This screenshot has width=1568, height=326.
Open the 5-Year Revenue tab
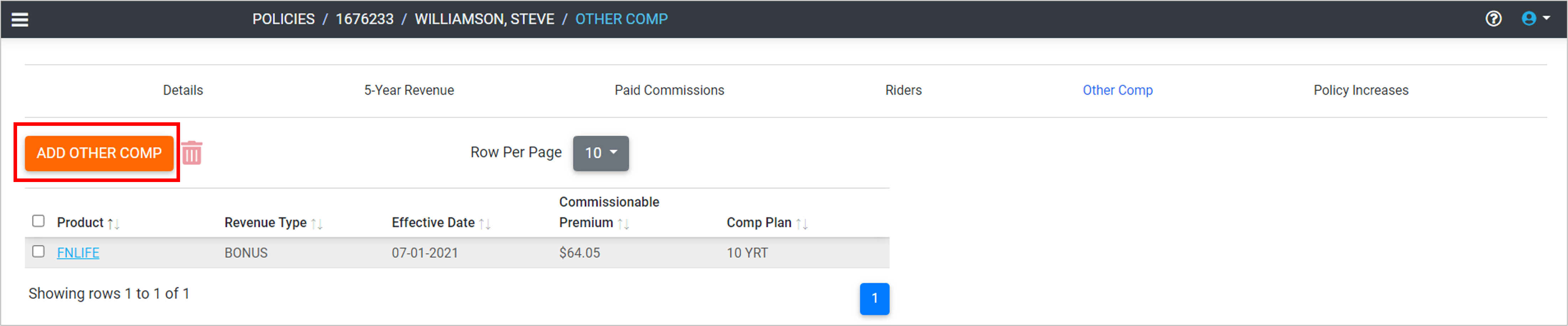pyautogui.click(x=409, y=91)
